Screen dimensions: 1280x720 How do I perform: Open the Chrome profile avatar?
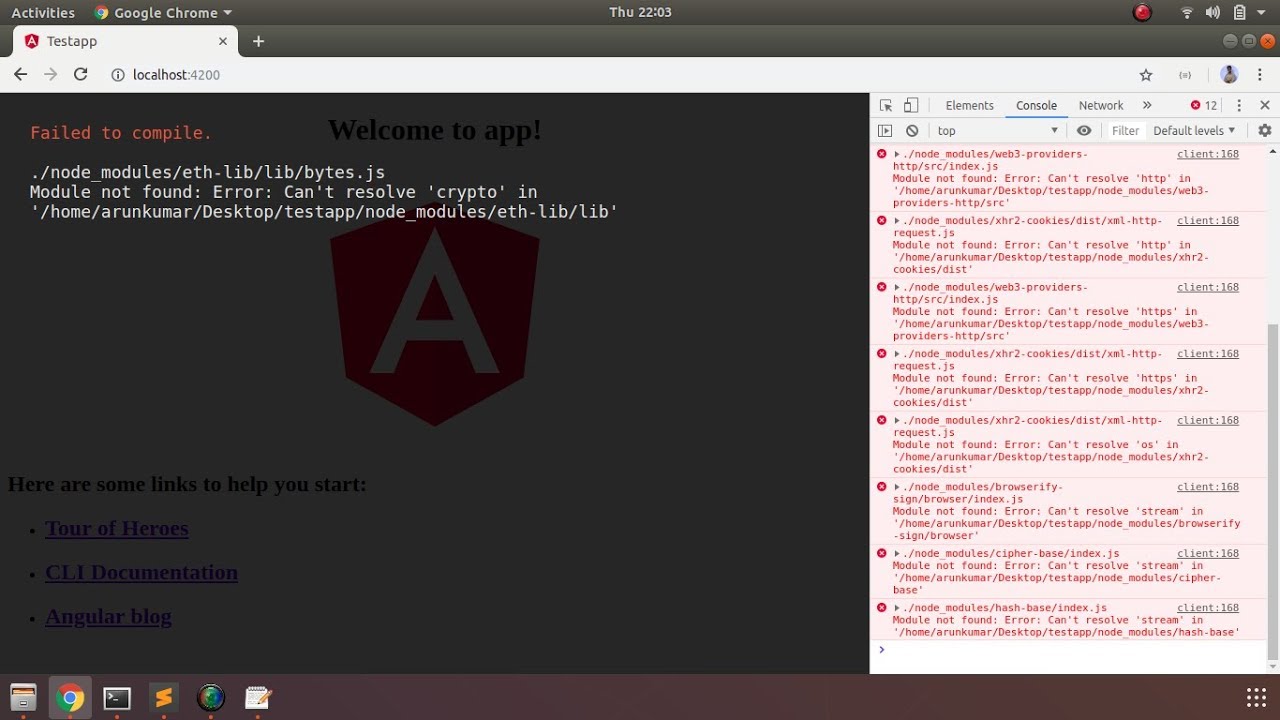(1230, 75)
